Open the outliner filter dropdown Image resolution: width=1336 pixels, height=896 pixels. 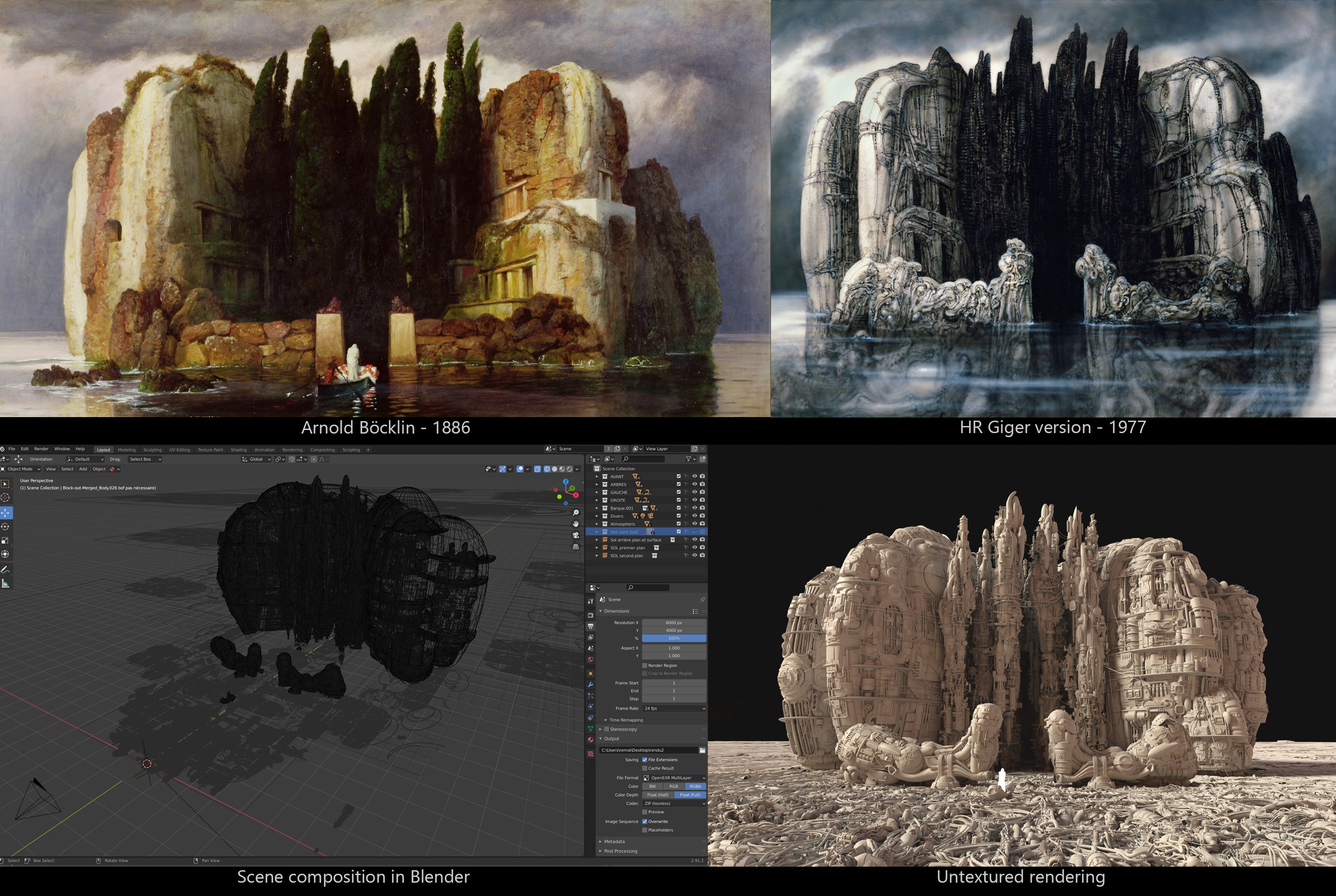[x=690, y=459]
